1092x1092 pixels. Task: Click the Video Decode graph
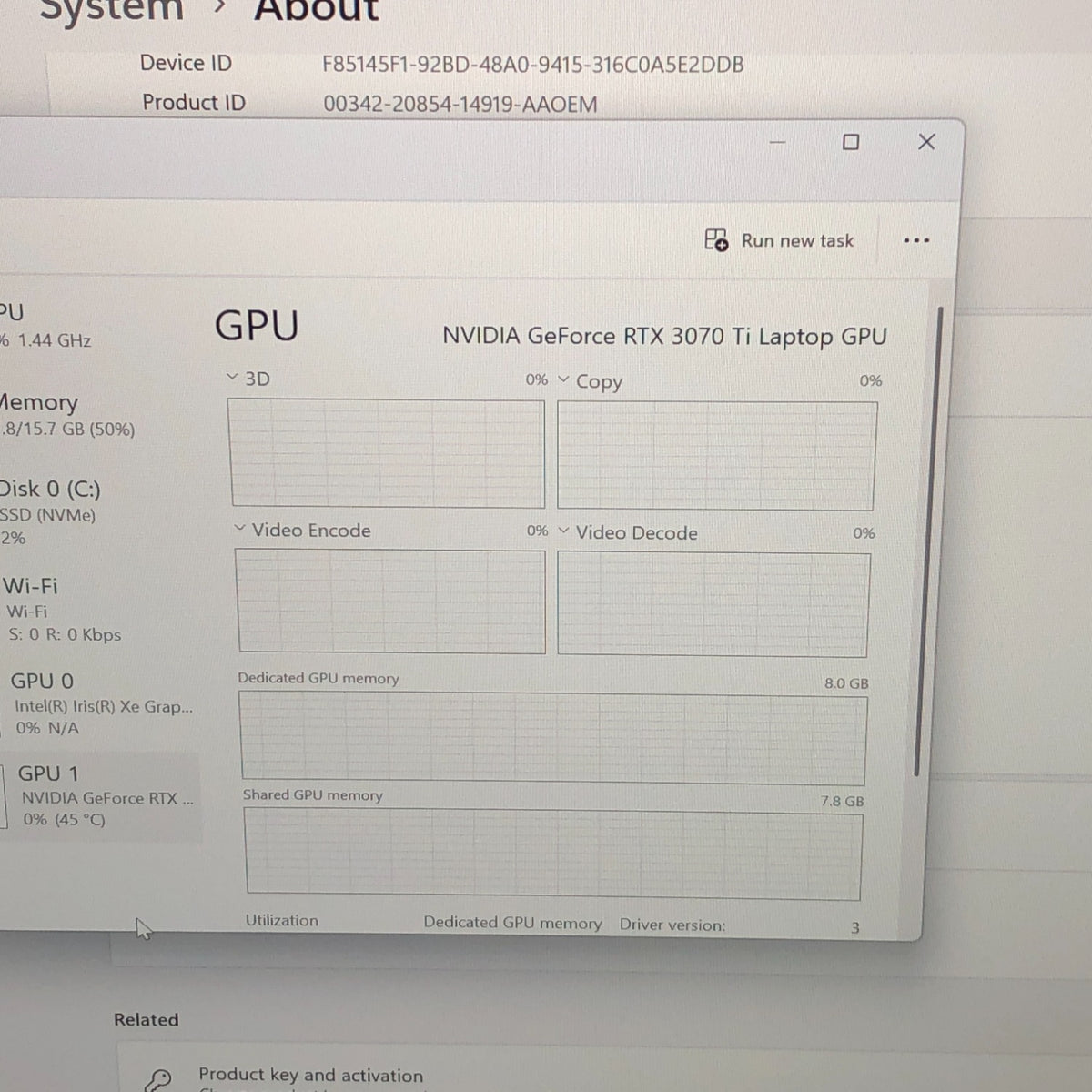(x=713, y=604)
